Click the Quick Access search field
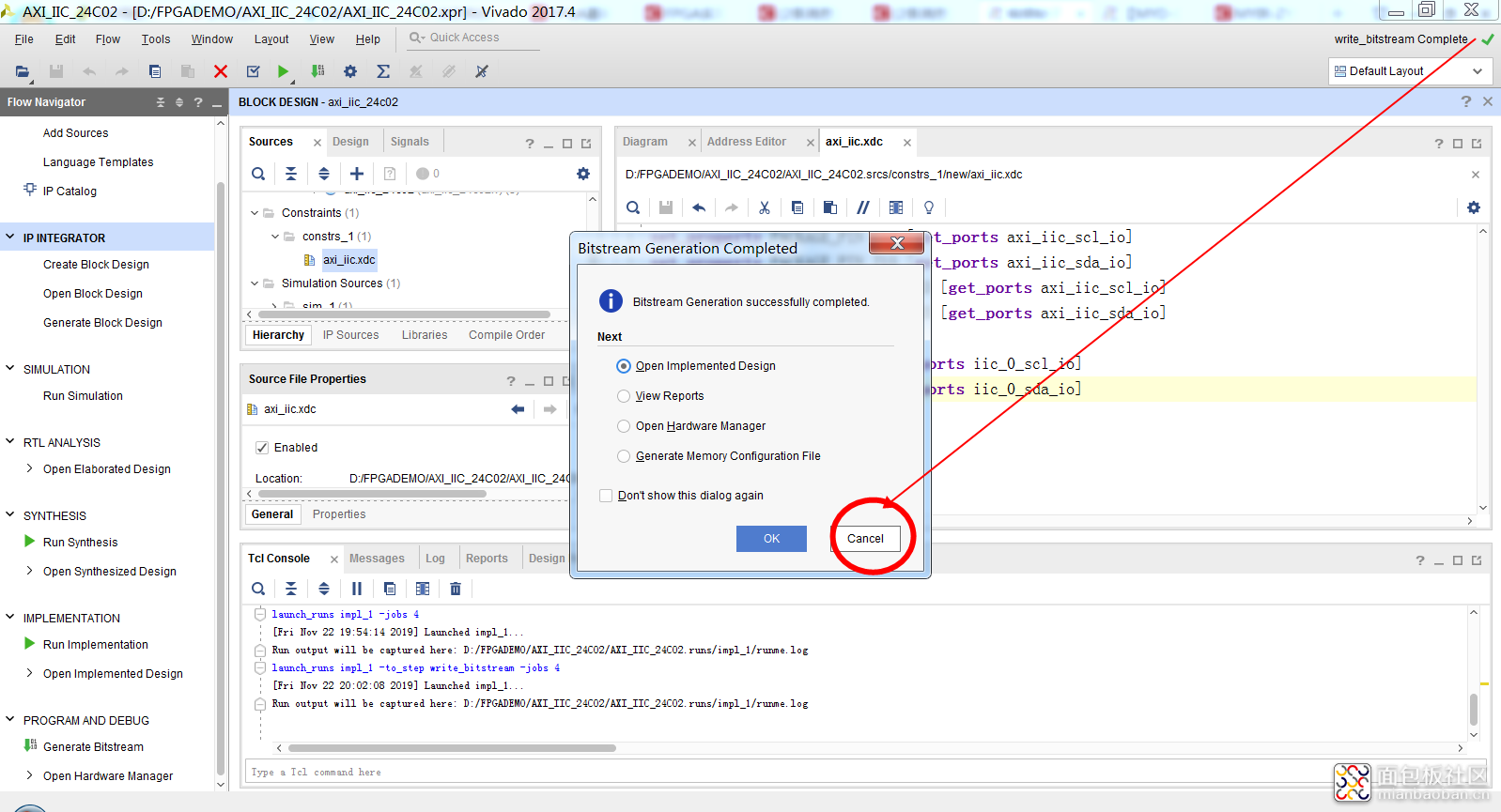 tap(474, 38)
